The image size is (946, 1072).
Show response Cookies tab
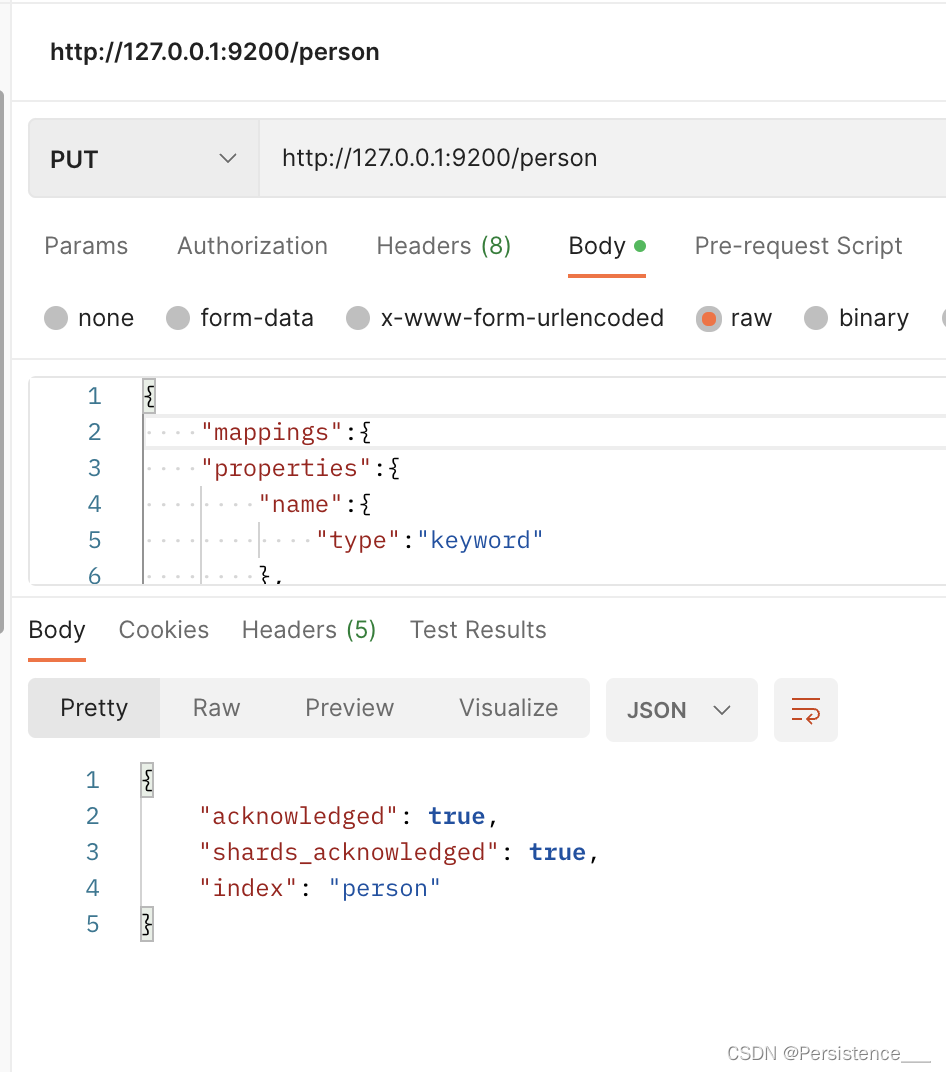164,630
